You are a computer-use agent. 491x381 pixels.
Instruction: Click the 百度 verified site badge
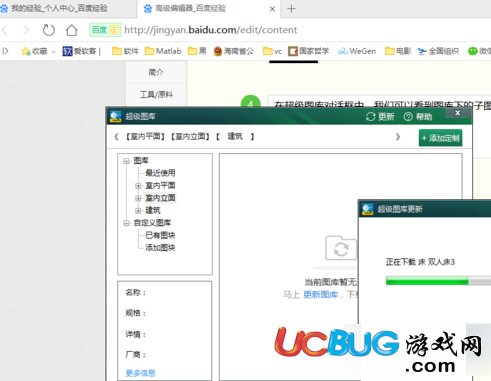tap(105, 30)
